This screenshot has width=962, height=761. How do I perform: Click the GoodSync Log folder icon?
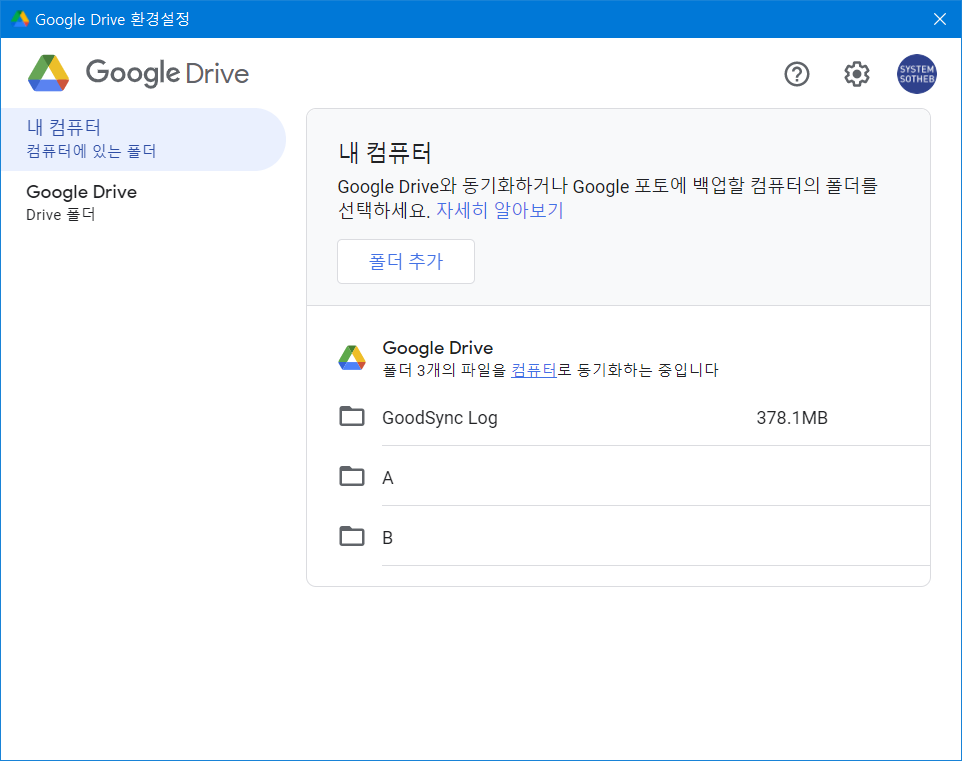[x=352, y=417]
